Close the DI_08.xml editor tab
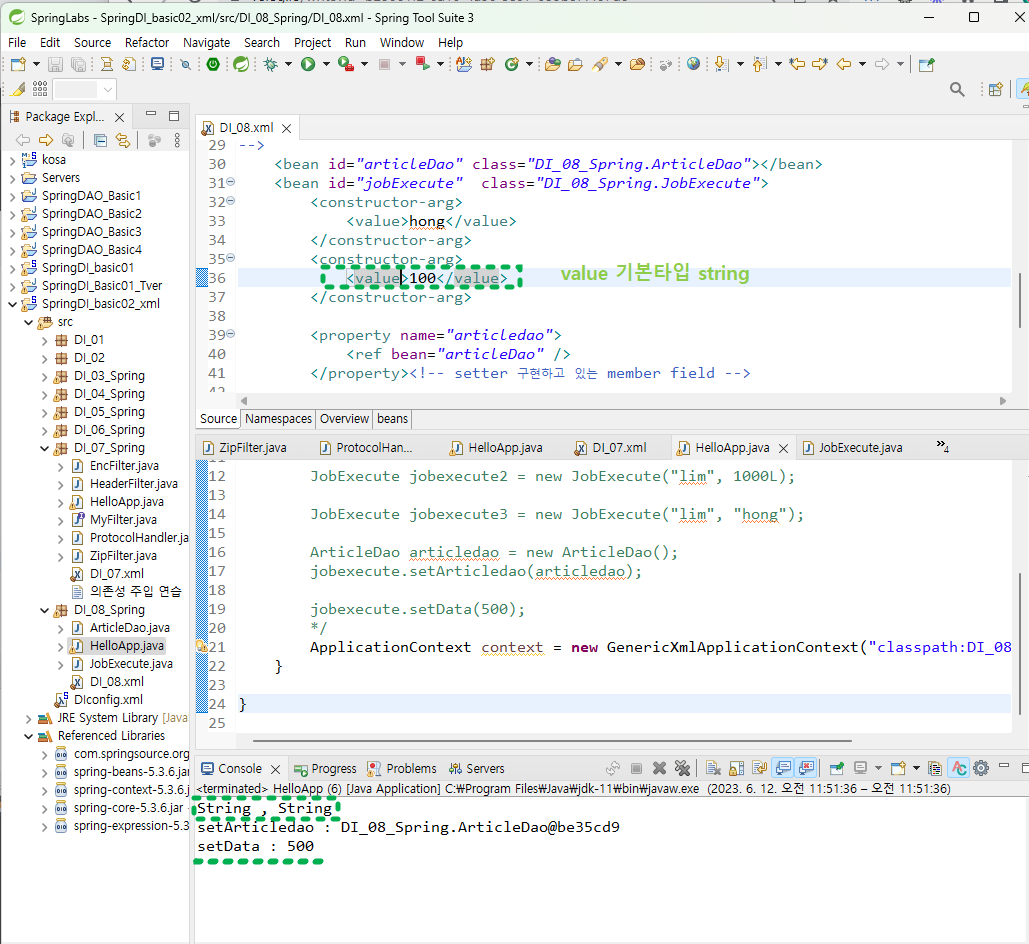The image size is (1029, 944). [x=287, y=129]
